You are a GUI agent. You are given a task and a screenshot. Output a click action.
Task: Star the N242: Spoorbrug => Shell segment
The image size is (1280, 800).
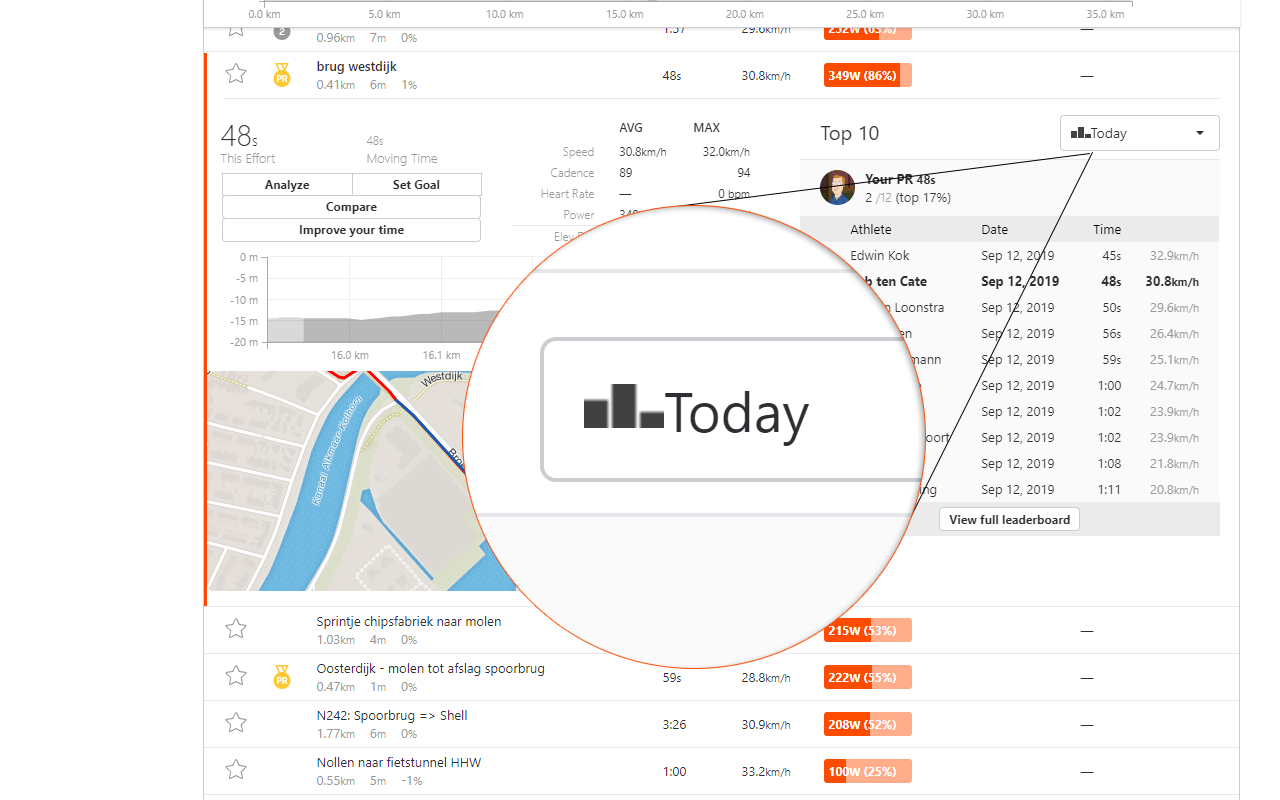[x=235, y=723]
